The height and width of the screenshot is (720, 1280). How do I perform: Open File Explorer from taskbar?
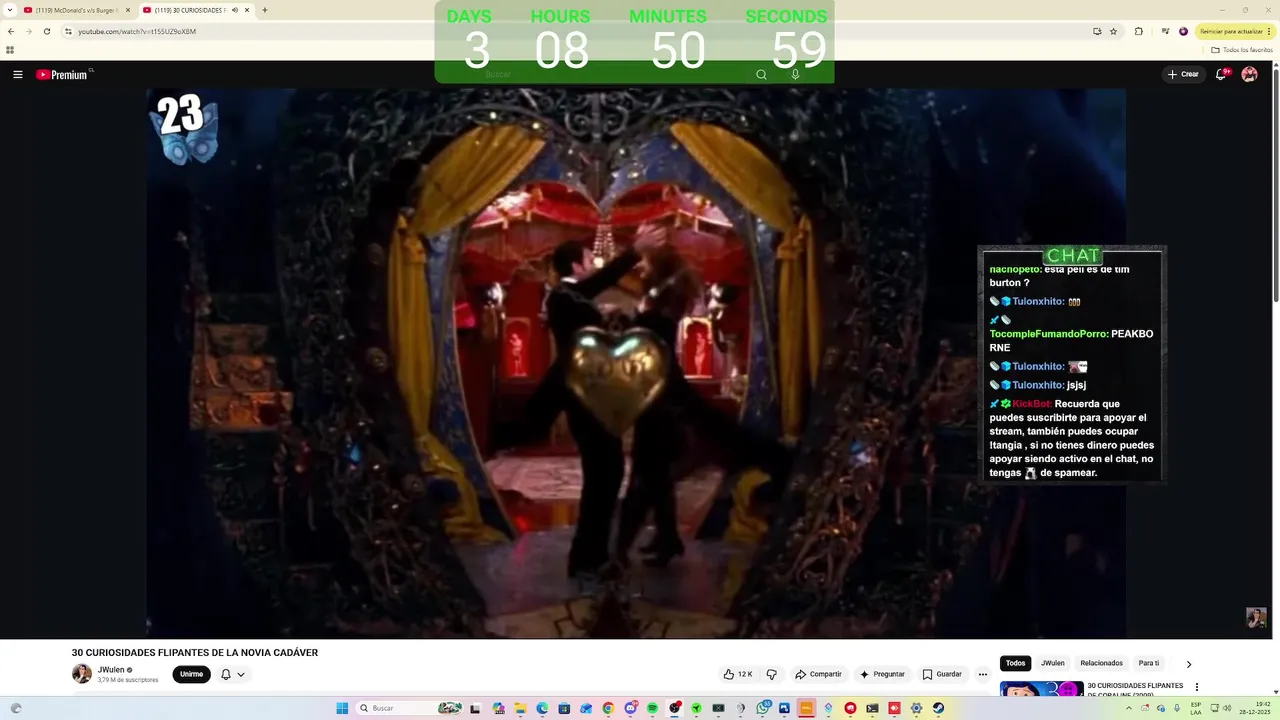pos(520,708)
